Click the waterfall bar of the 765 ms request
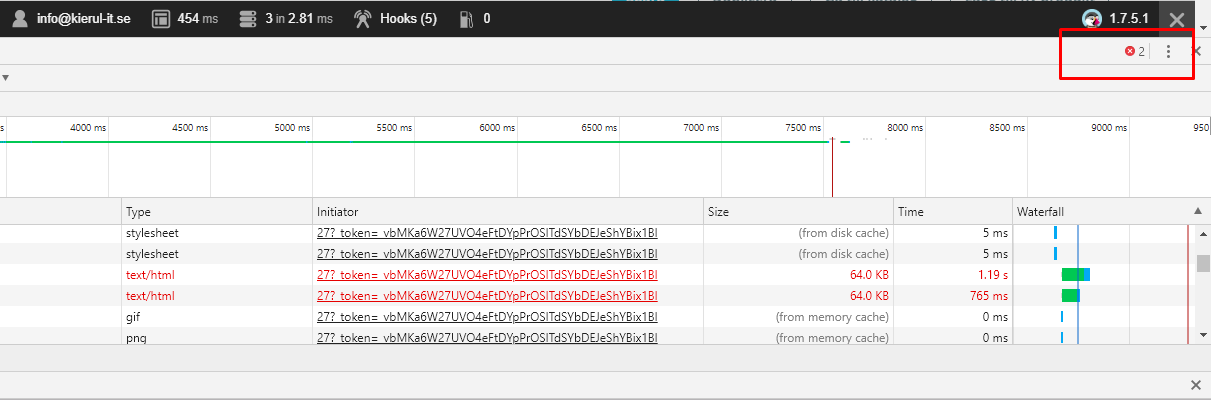Screen dimensions: 1211x406 click(1070, 296)
